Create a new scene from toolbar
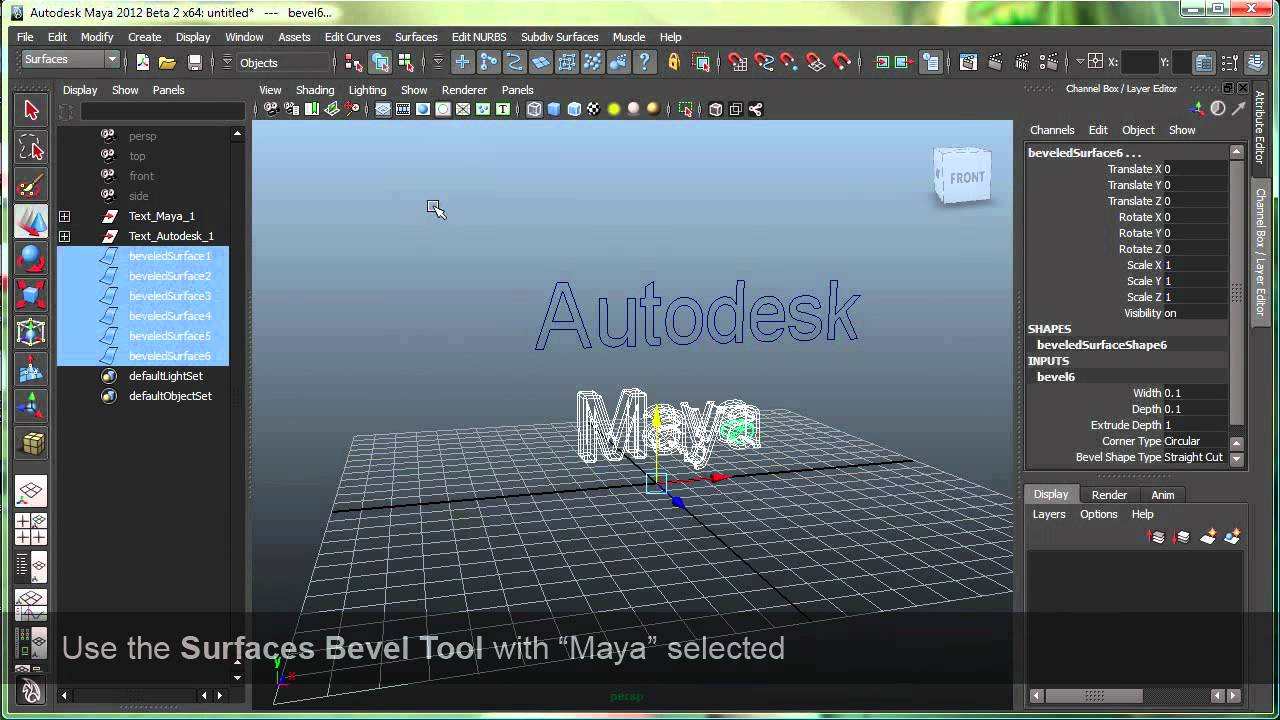 [x=143, y=62]
